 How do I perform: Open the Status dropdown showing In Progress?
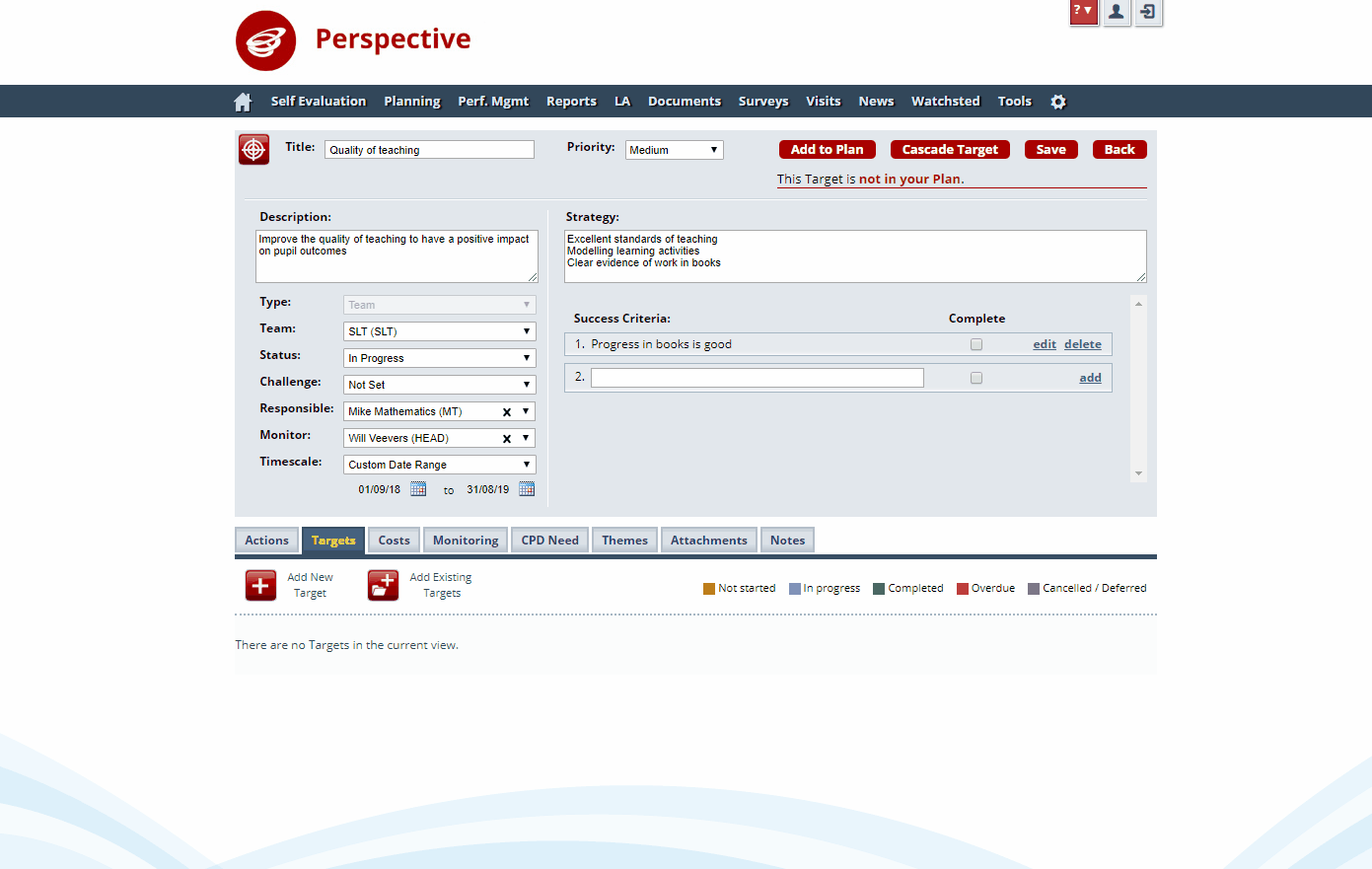(x=439, y=358)
